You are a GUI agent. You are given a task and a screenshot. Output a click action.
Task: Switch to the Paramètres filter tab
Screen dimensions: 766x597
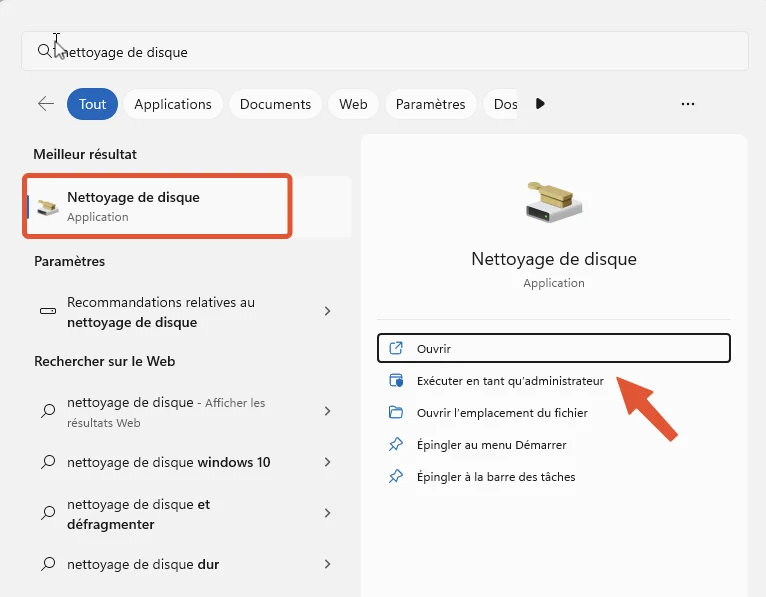430,104
